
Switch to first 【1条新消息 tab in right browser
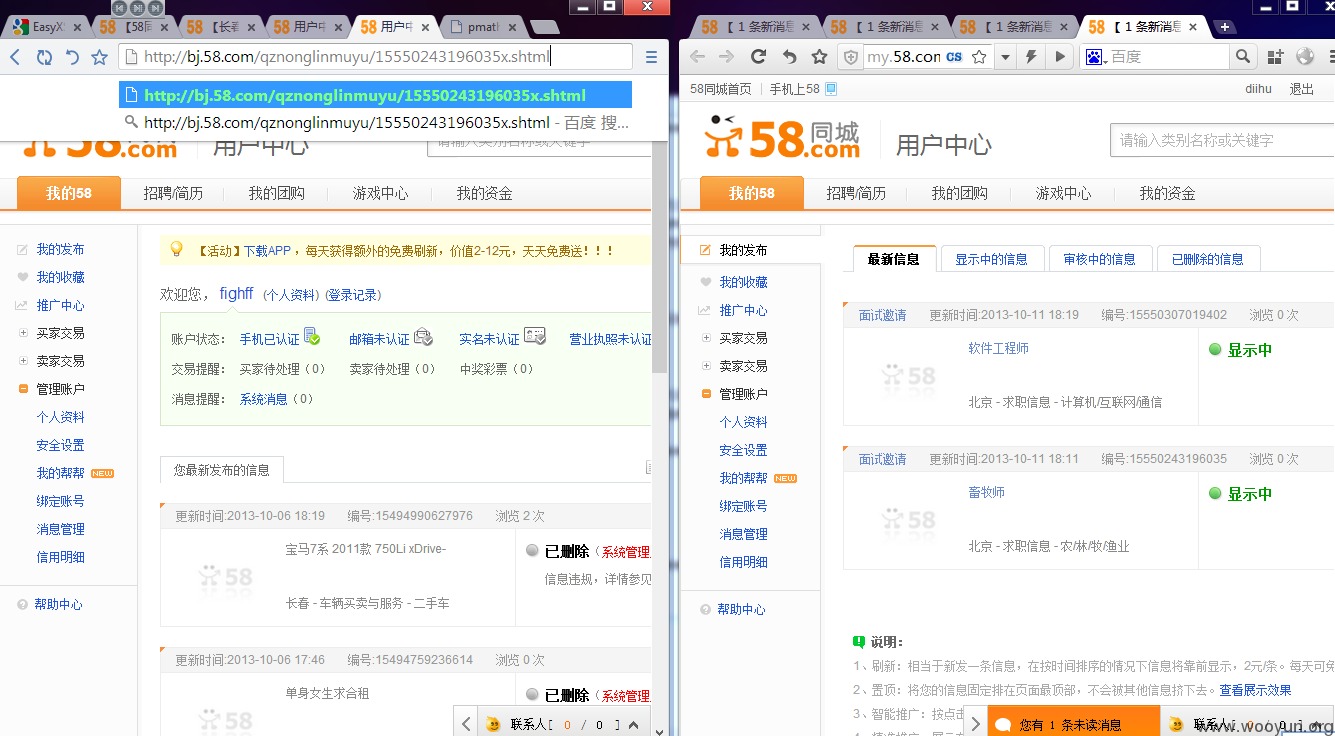point(756,27)
